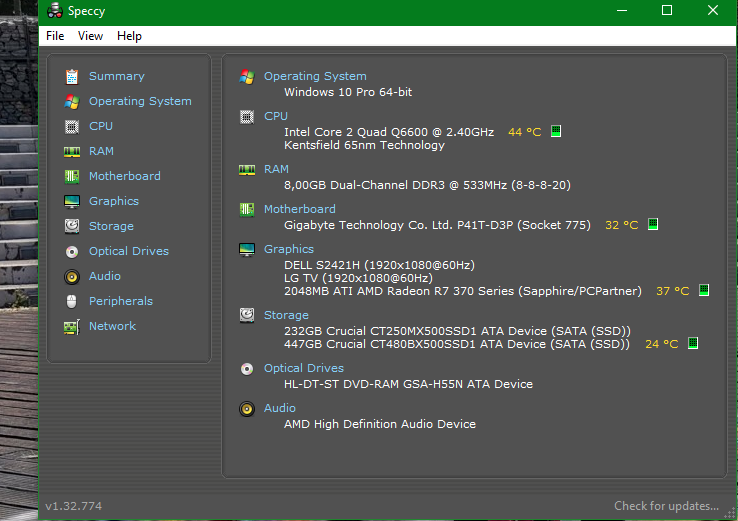Open Peripherals mouse icon in sidebar
This screenshot has height=521, width=738.
72,301
